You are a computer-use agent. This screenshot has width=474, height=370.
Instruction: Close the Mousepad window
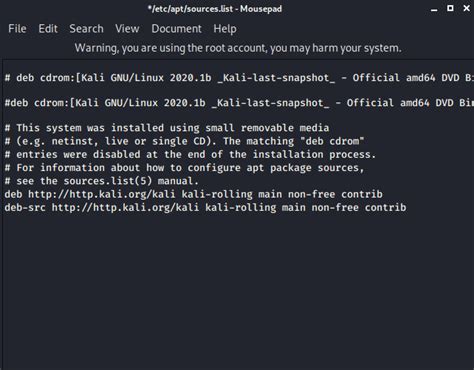(x=467, y=8)
